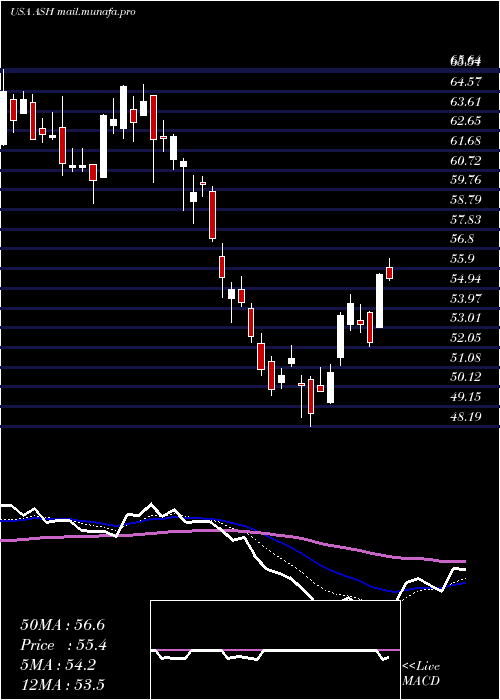
Task: Click the 53.97 price axis label
Action: pos(466,298)
